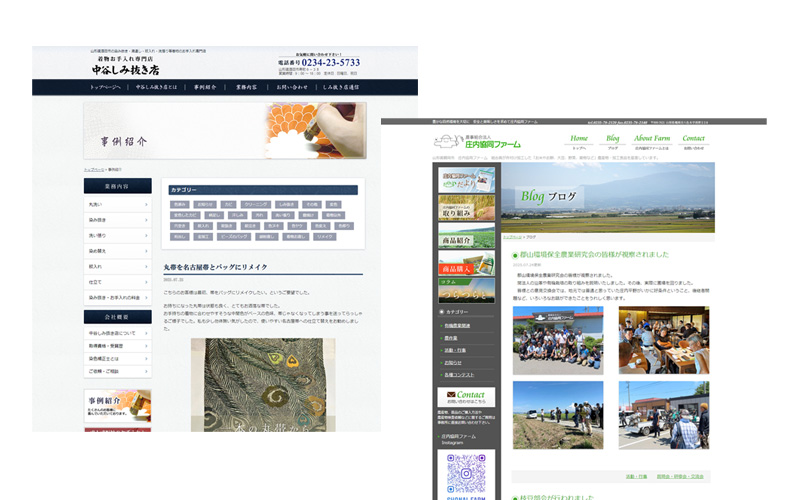Click the 商品紹介 sidebar banner

[x=466, y=237]
